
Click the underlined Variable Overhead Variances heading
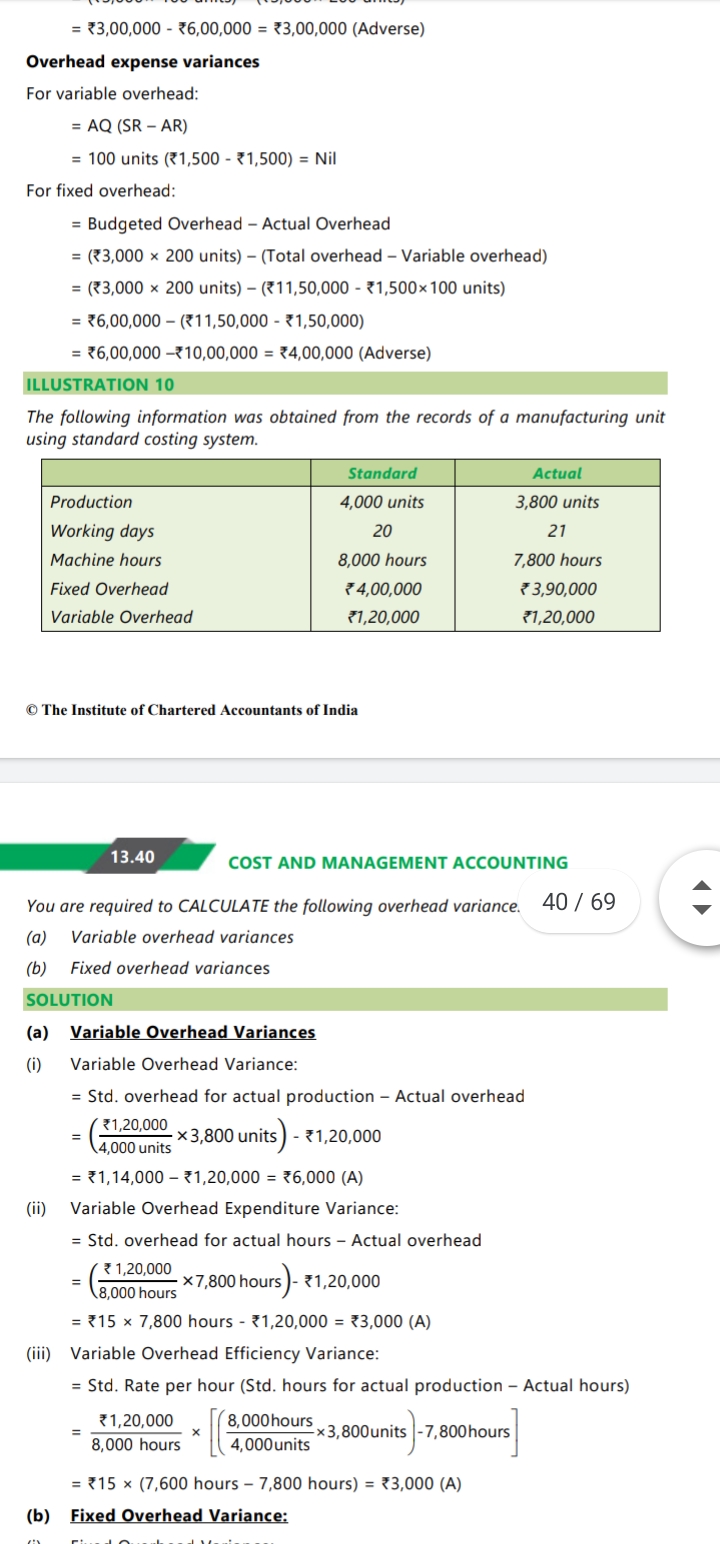[x=193, y=1032]
